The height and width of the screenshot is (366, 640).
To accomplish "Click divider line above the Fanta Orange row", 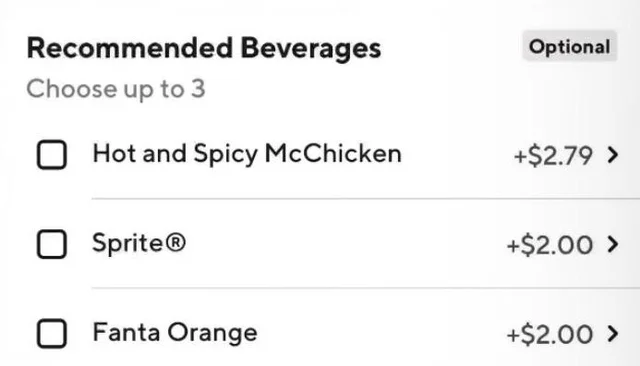I will point(366,288).
